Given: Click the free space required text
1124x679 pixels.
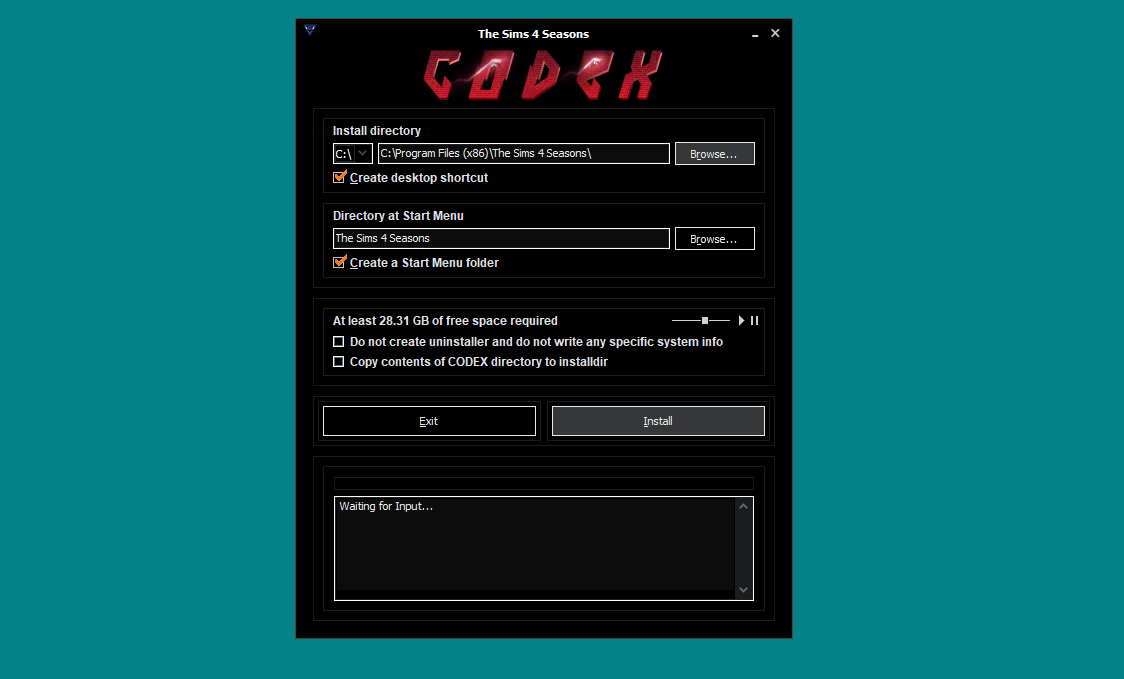Looking at the screenshot, I should coord(445,320).
